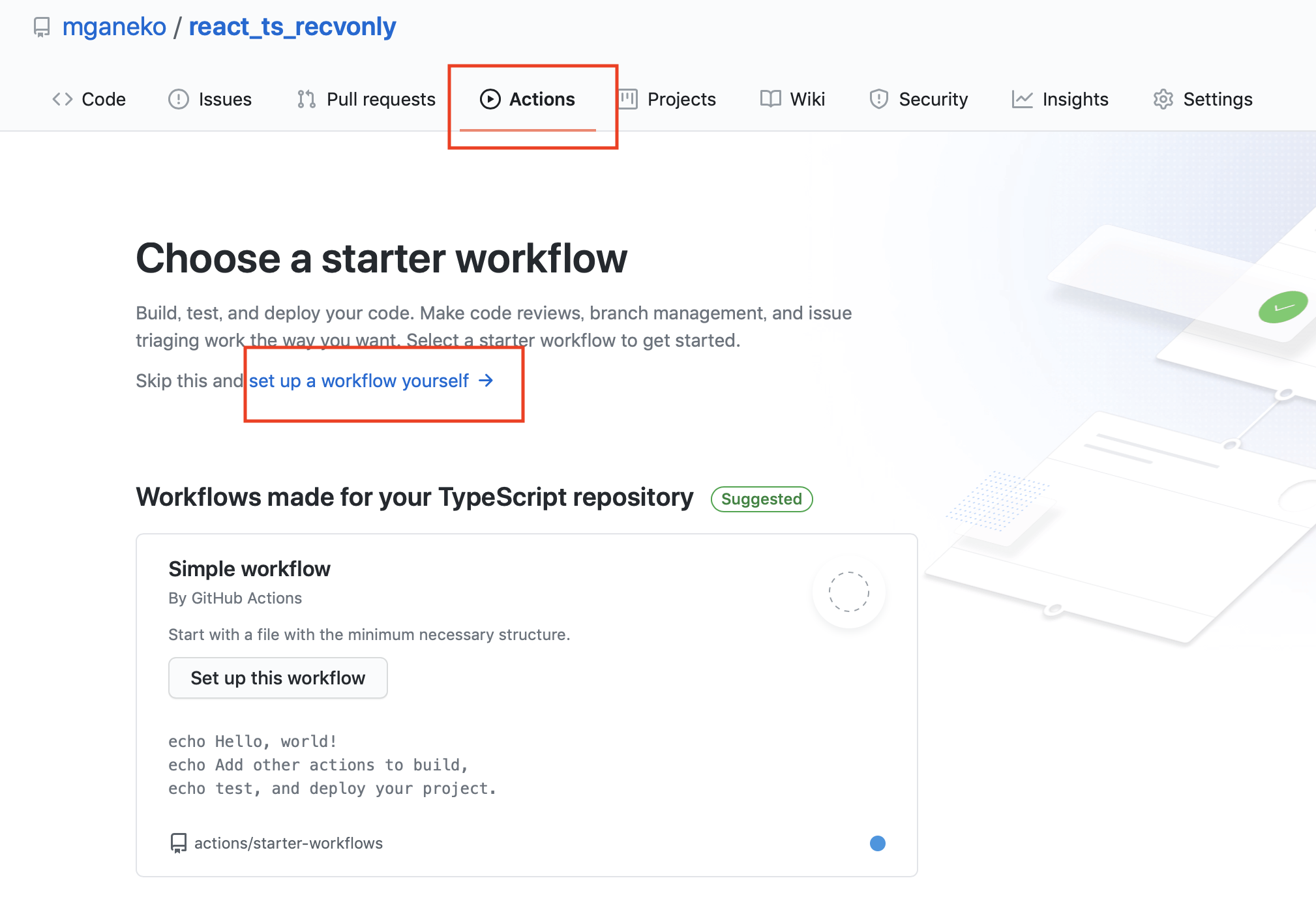Click the dashed-circle Simple workflow logo
Screen dimensions: 1316x906
point(849,592)
